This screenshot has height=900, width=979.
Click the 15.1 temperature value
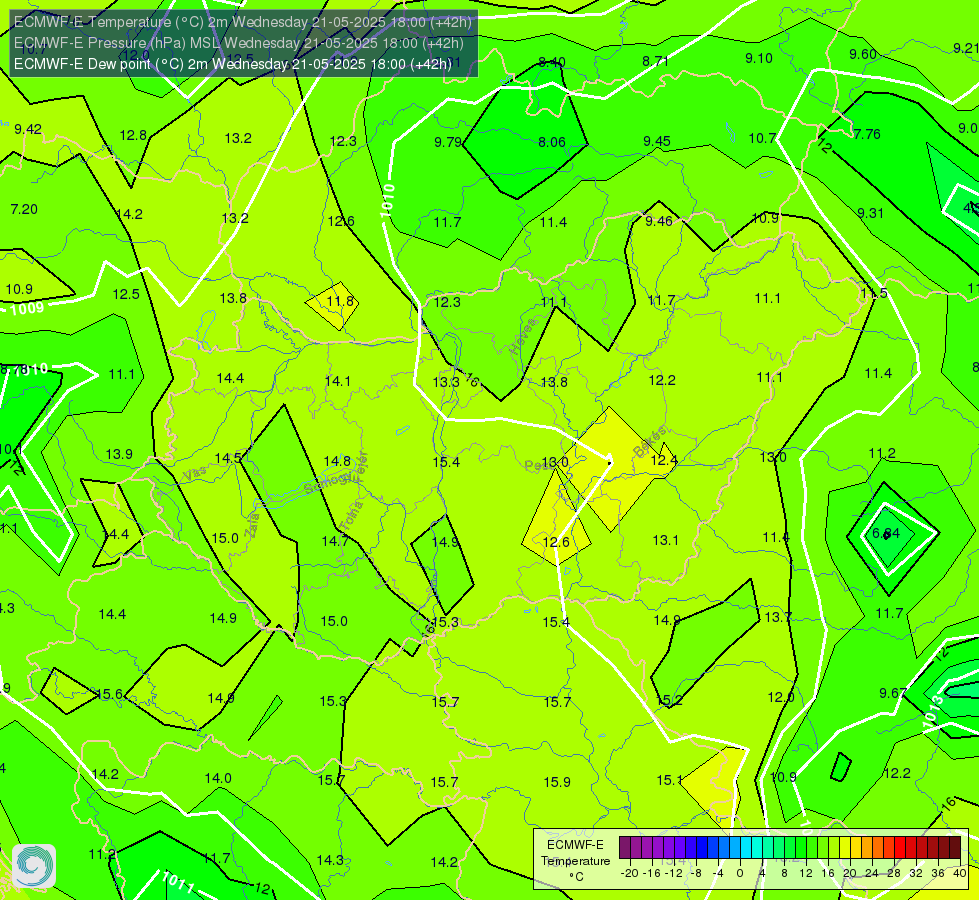pos(669,779)
